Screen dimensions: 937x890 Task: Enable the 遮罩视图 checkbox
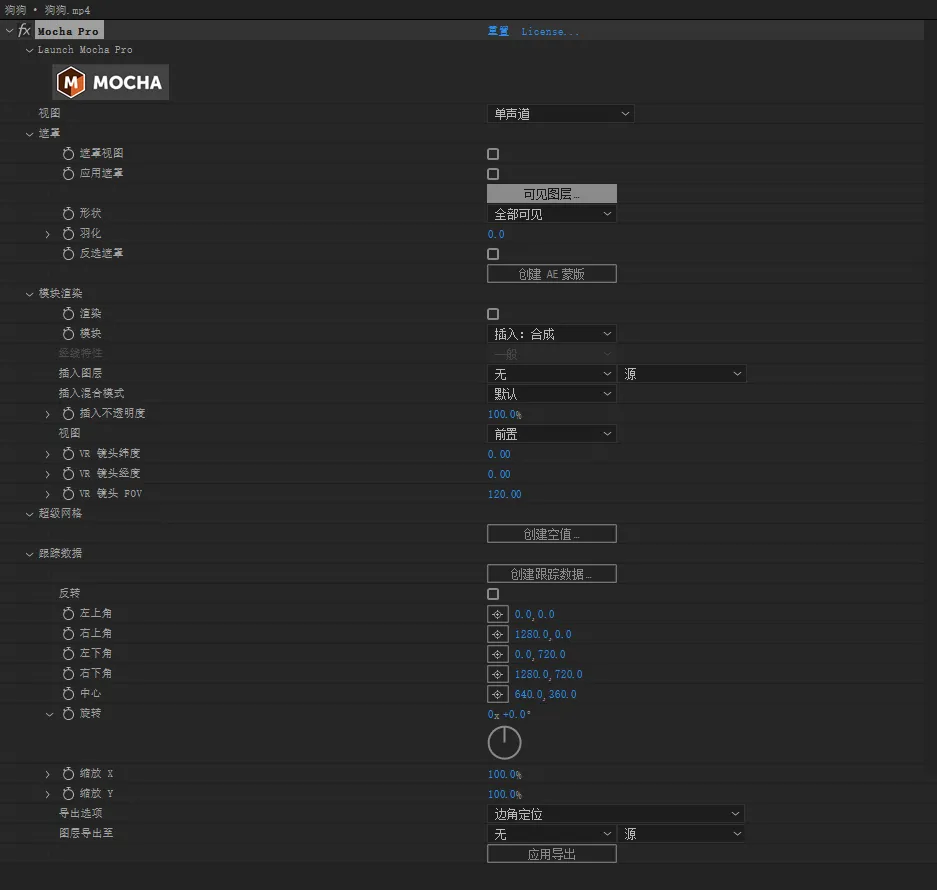coord(493,154)
